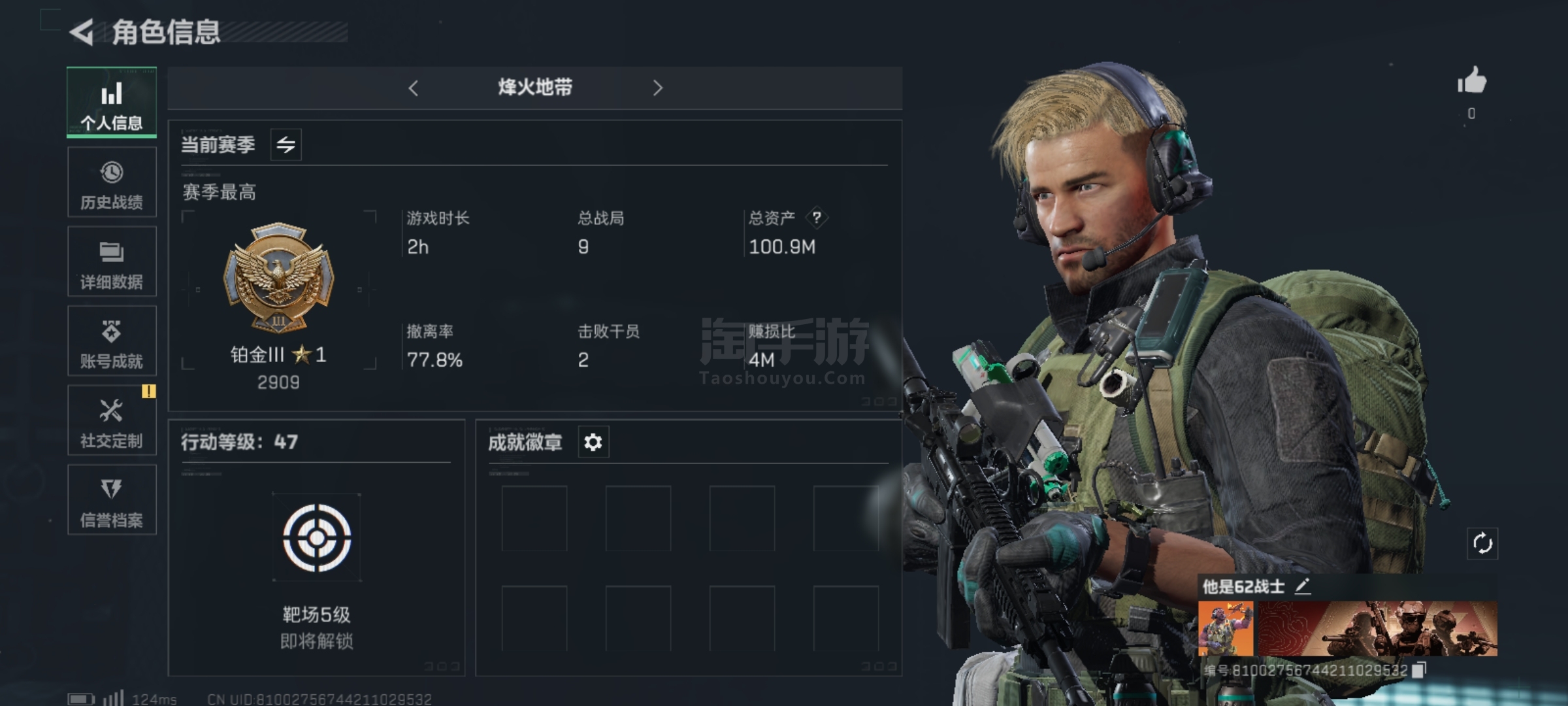Go back using the arrow beside 角色信息
Image resolution: width=1568 pixels, height=706 pixels.
tap(82, 32)
